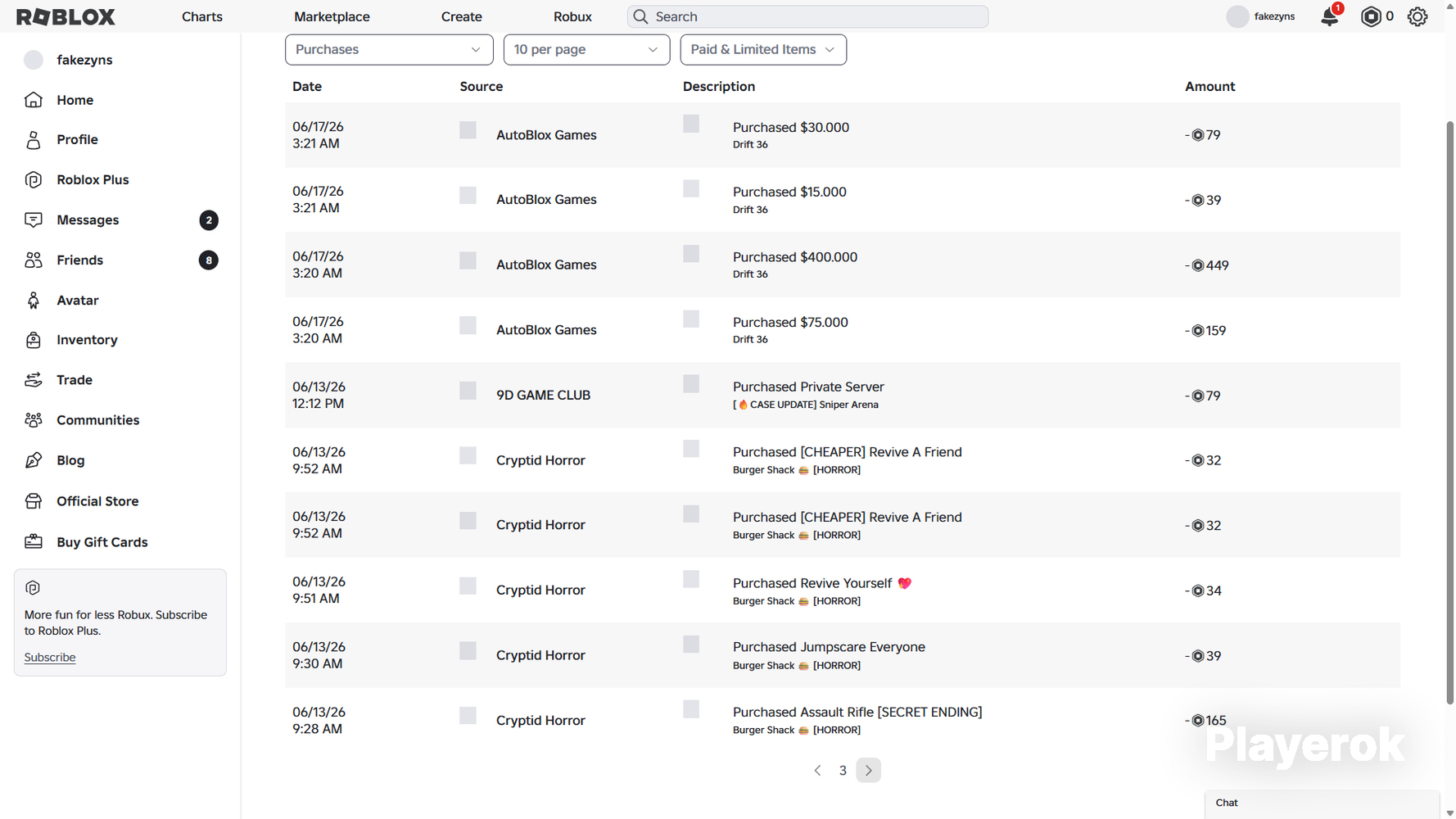The width and height of the screenshot is (1456, 819).
Task: Open the Robux tab
Action: 572,16
